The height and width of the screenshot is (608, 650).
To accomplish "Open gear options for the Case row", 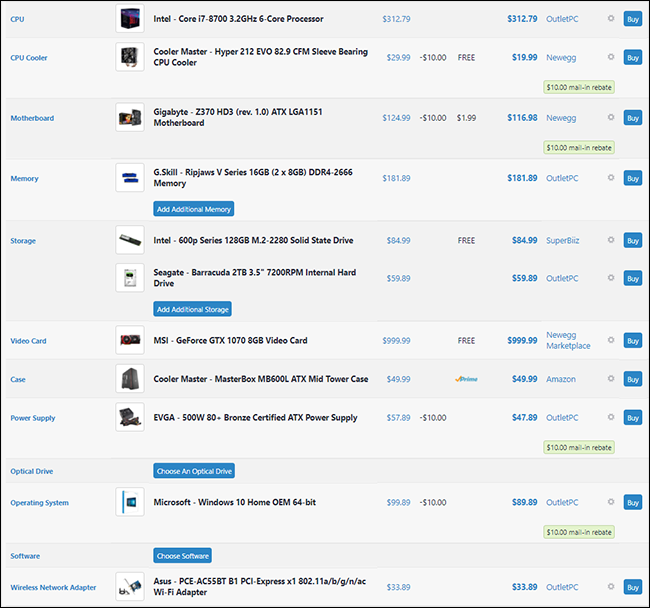I will coord(611,378).
